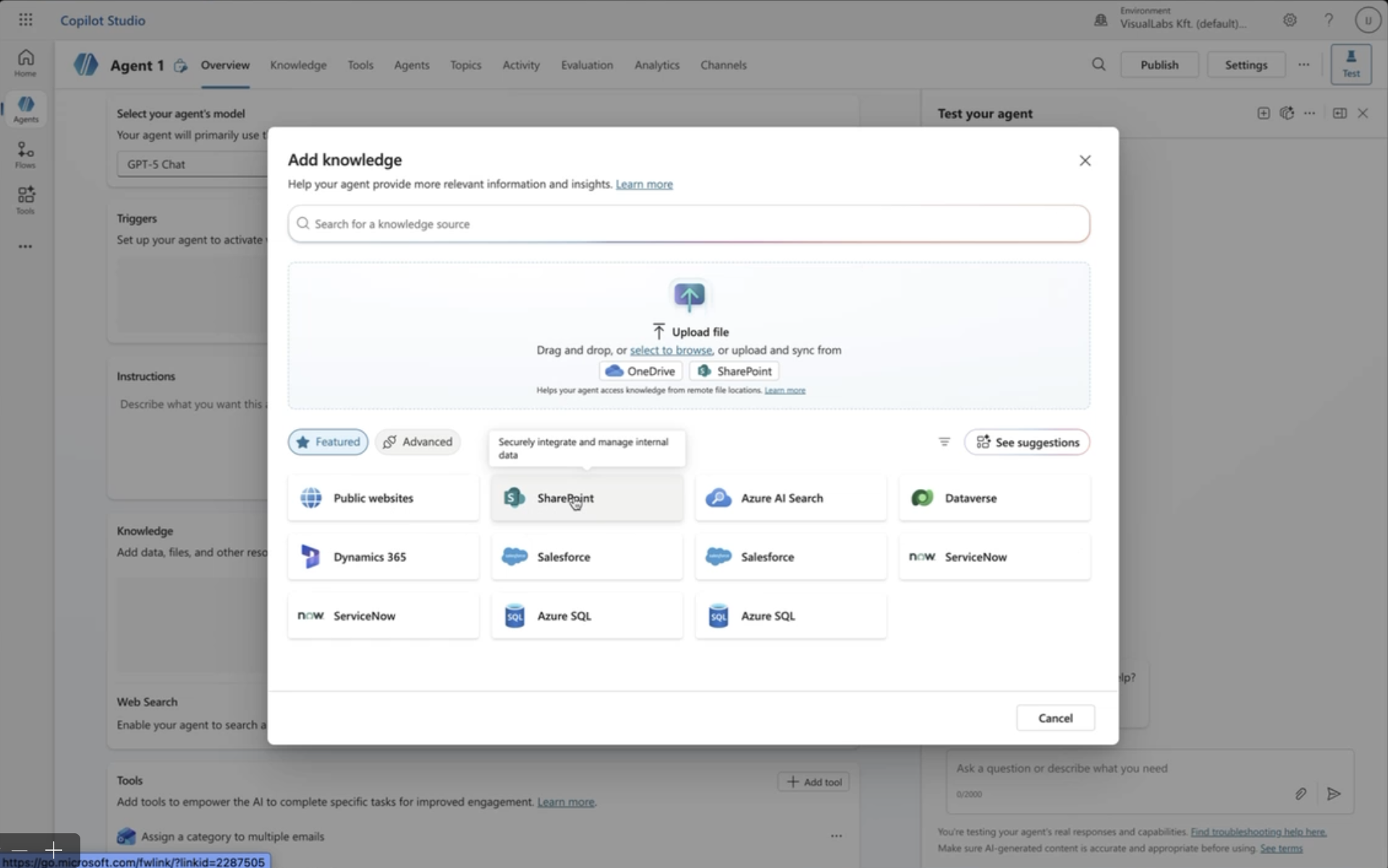The height and width of the screenshot is (868, 1388).
Task: Switch to the Activity tab
Action: click(x=521, y=65)
